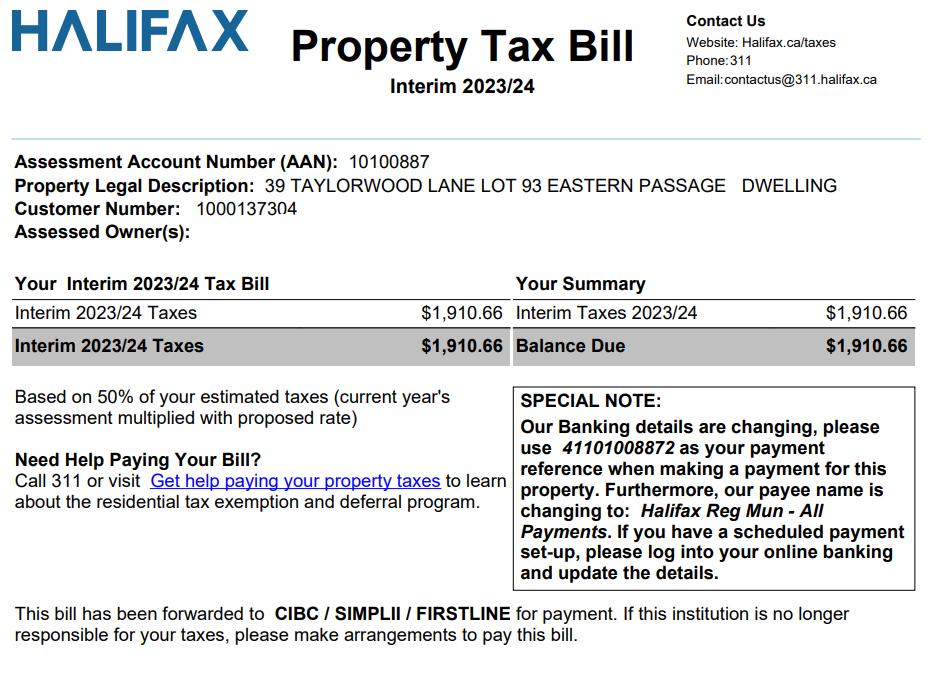Click the Halifax.ca/taxes website text
The height and width of the screenshot is (677, 935).
pos(788,42)
